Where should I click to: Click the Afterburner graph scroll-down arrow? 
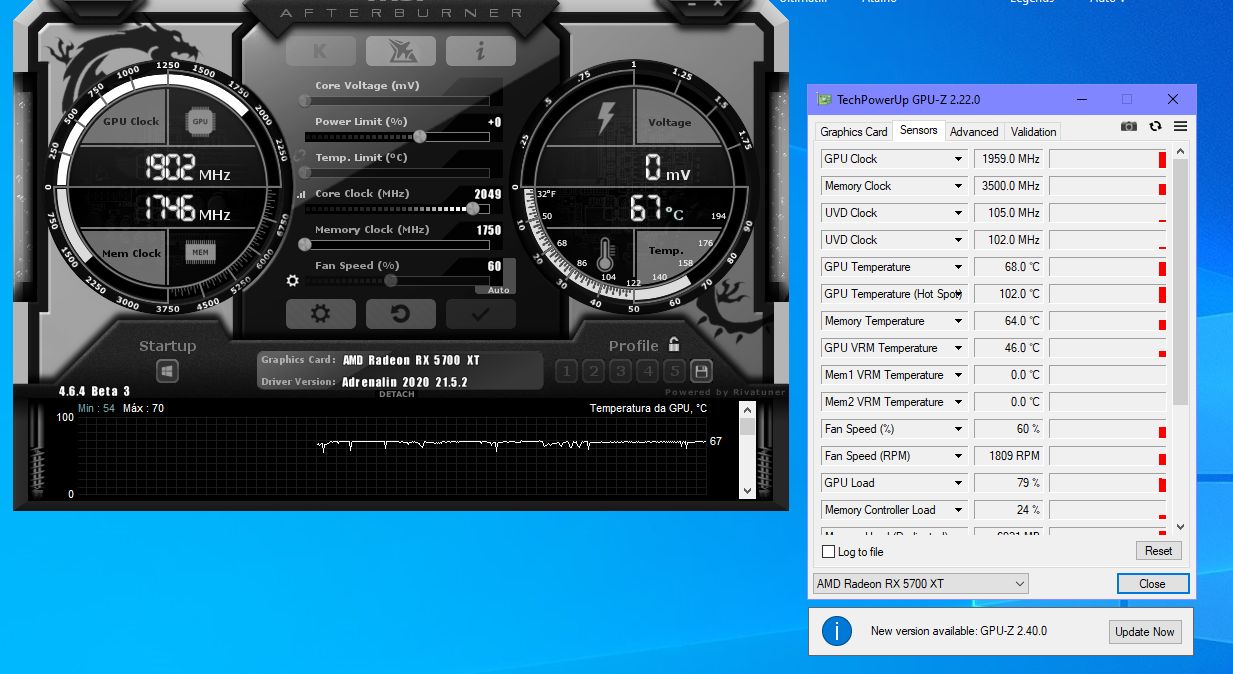pyautogui.click(x=747, y=491)
